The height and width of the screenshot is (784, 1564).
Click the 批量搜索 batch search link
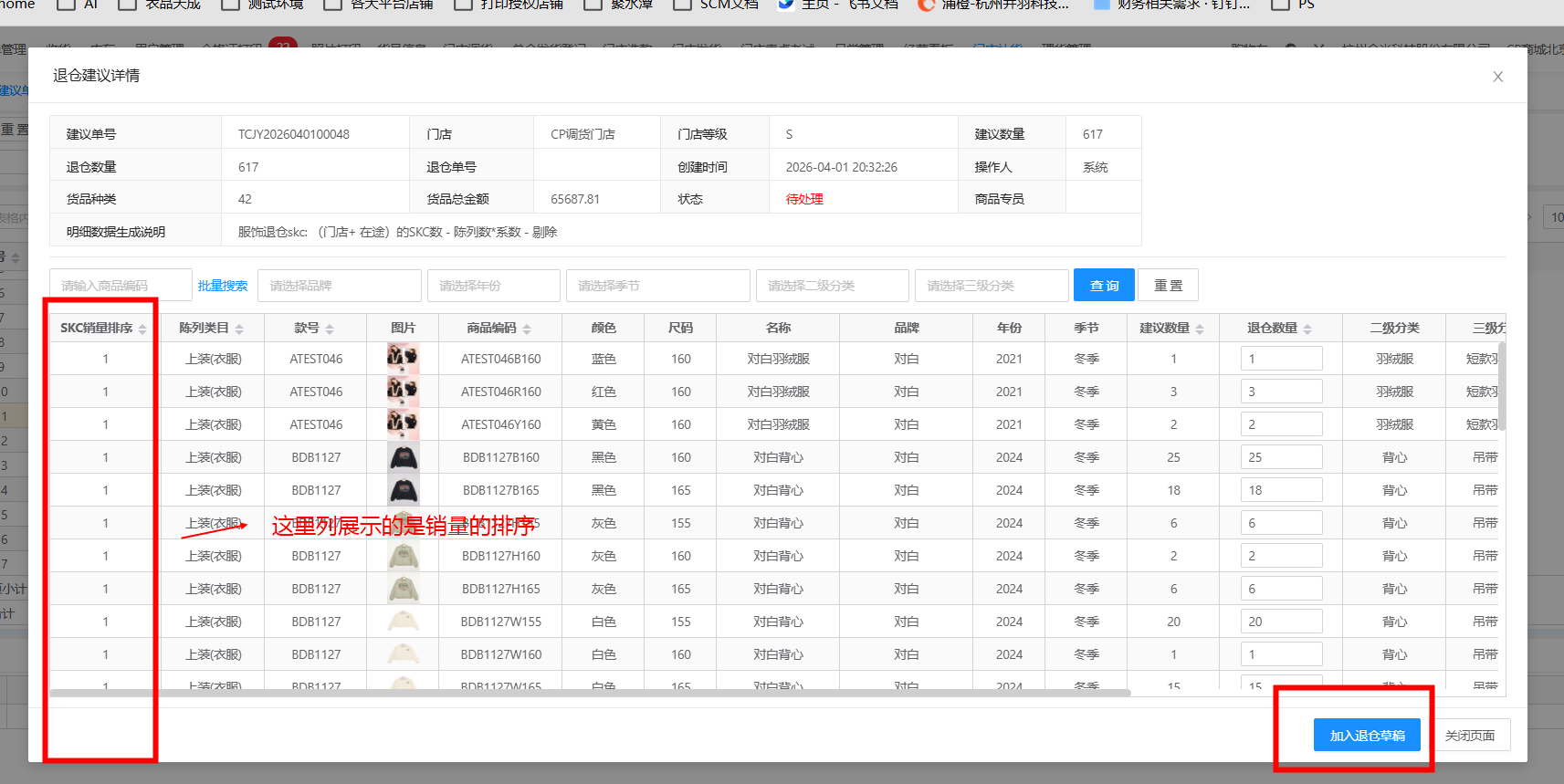pos(223,286)
